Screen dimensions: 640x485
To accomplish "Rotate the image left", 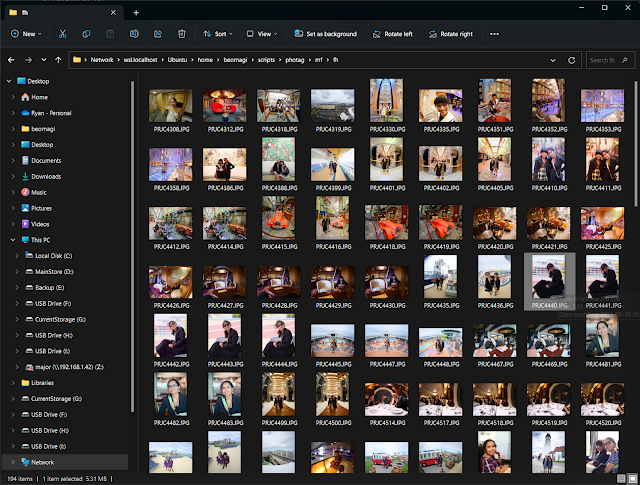I will pyautogui.click(x=393, y=34).
